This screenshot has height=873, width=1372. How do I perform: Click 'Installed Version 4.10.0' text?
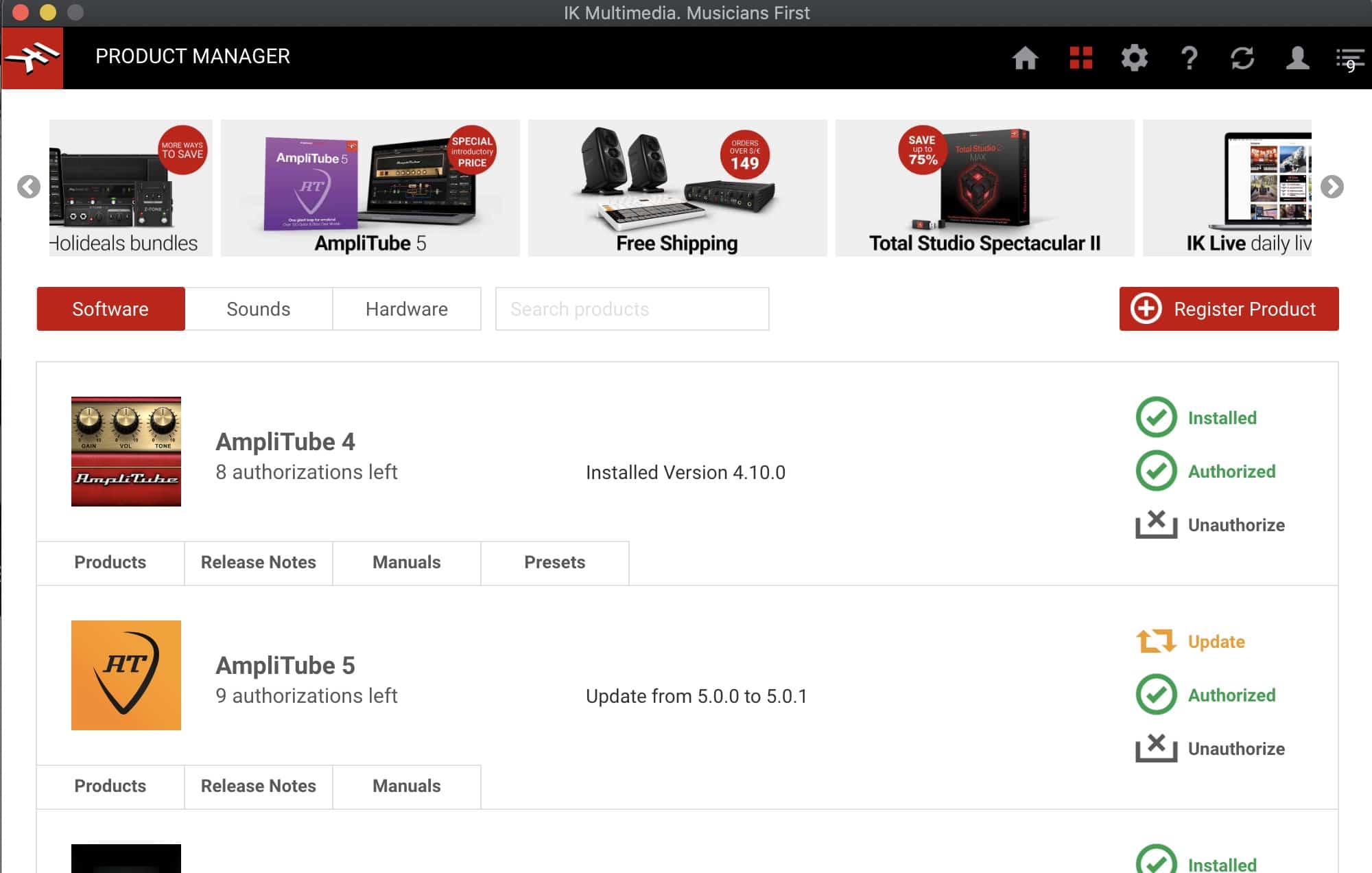[x=685, y=472]
